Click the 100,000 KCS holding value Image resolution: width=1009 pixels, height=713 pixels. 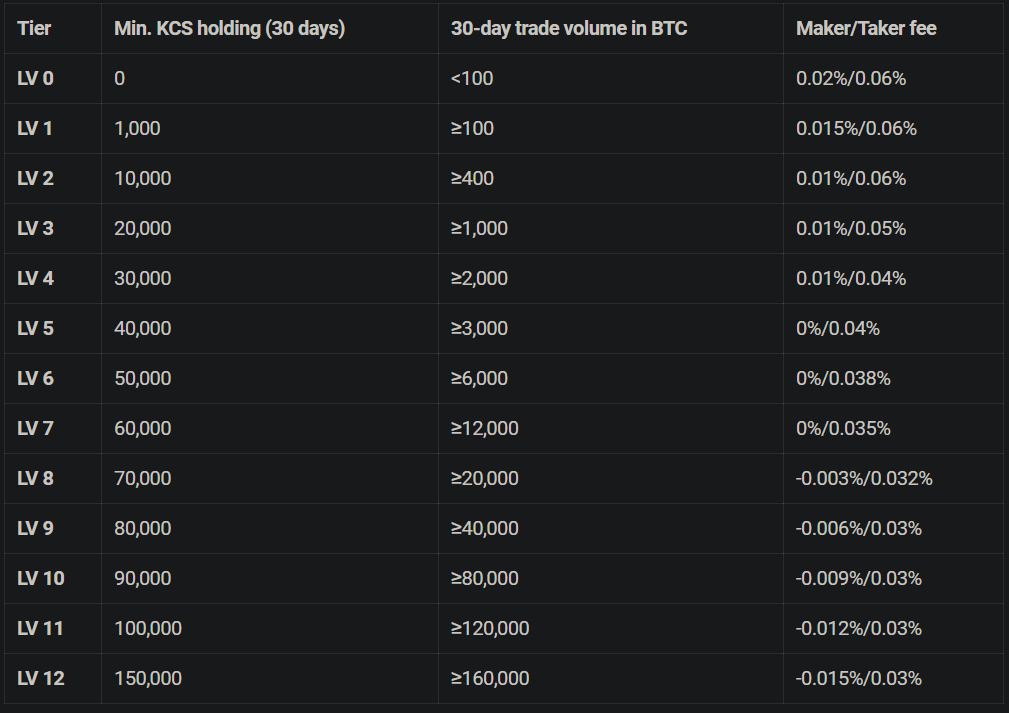(148, 628)
